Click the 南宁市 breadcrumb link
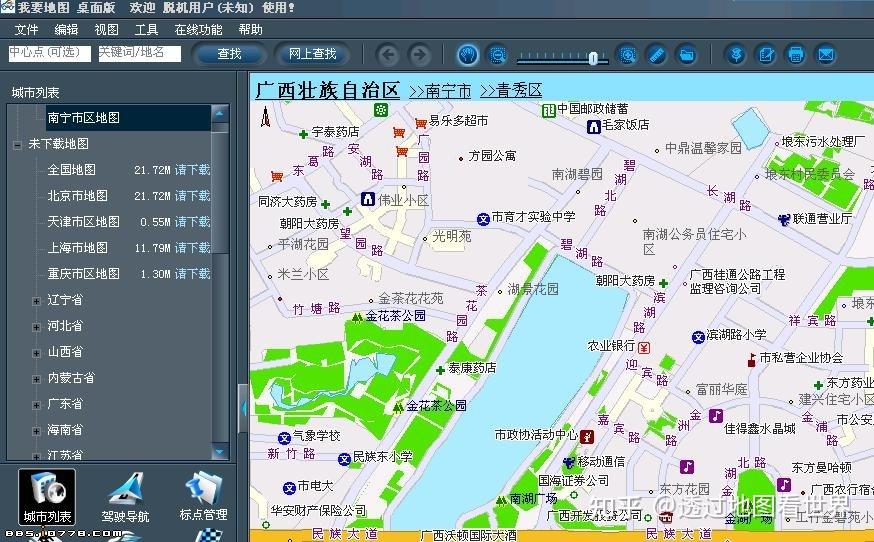 coord(440,90)
